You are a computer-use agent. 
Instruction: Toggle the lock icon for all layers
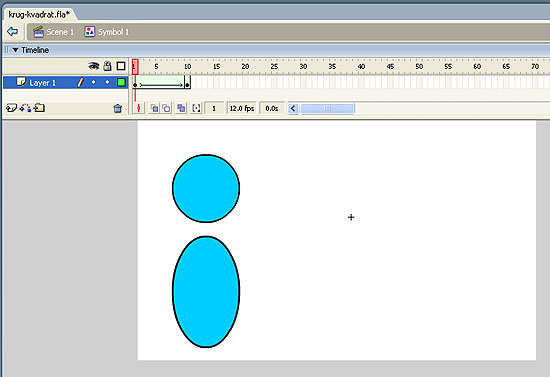(x=107, y=66)
